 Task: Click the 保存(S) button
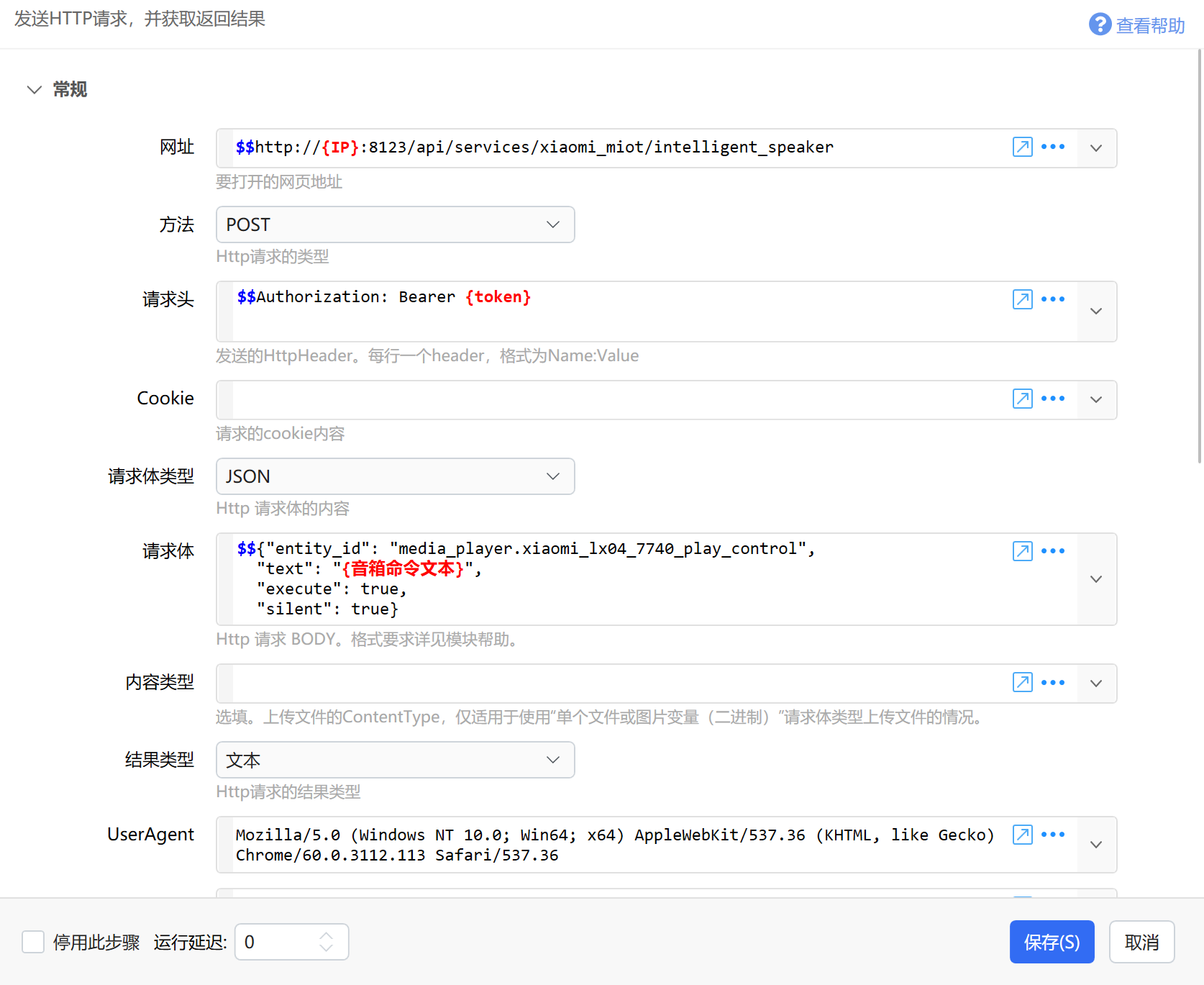(1052, 942)
